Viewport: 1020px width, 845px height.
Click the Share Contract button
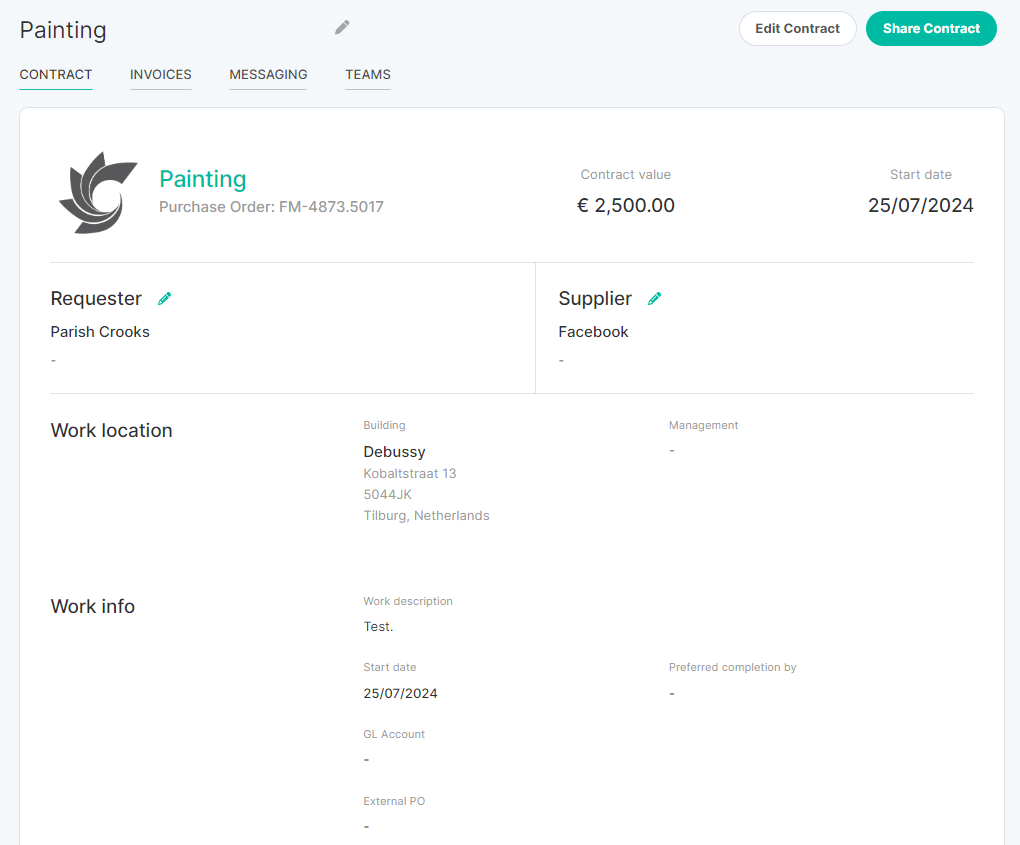click(931, 29)
